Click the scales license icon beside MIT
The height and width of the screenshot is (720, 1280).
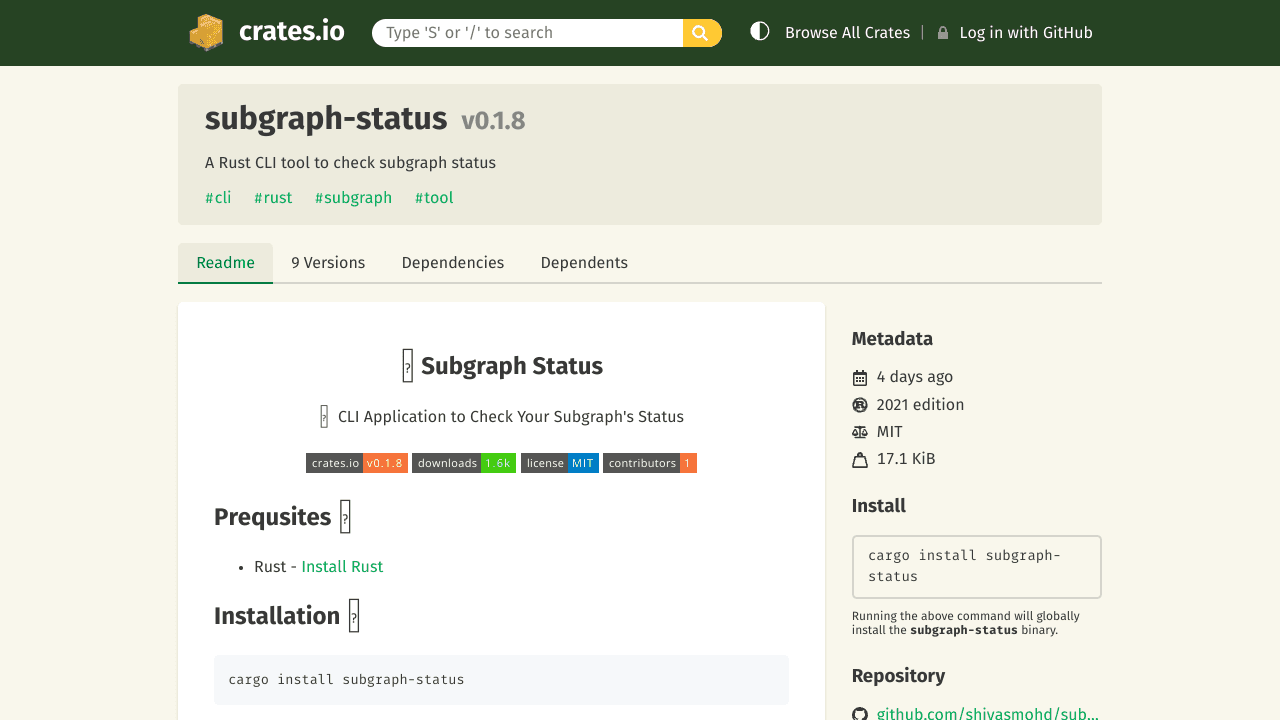(860, 432)
